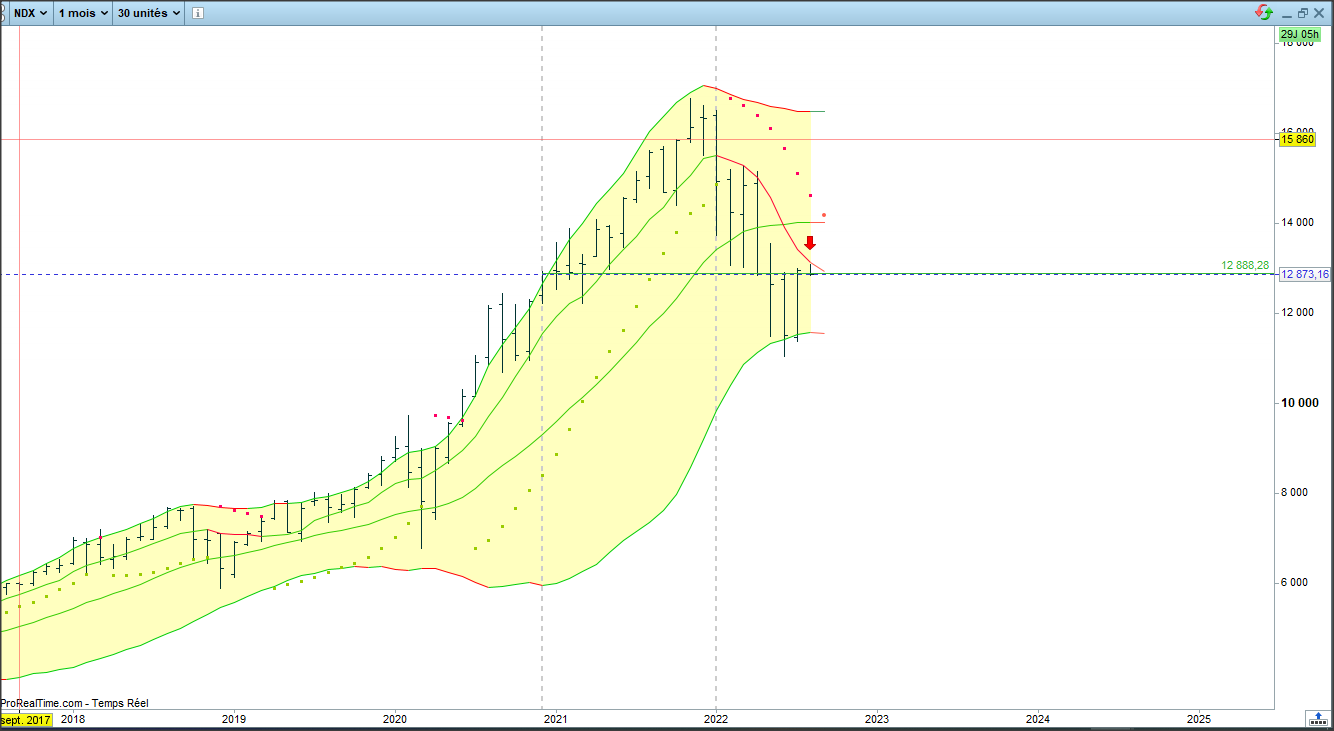The width and height of the screenshot is (1334, 731).
Task: Click the 12 873,16 current price label
Action: 1305,274
